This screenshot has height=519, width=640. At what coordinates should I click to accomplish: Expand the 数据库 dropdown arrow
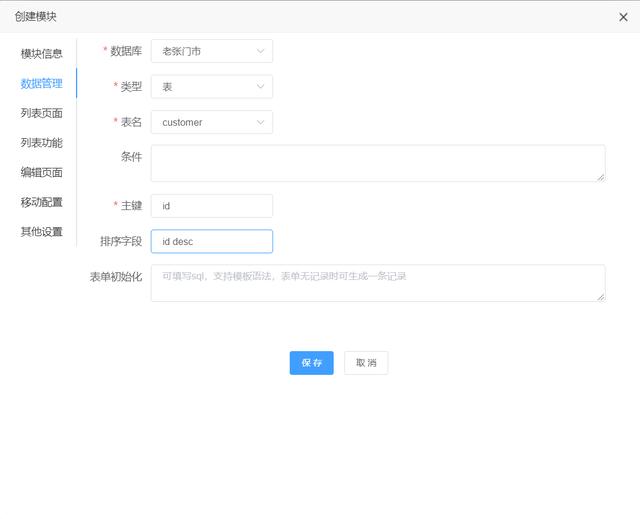click(261, 51)
